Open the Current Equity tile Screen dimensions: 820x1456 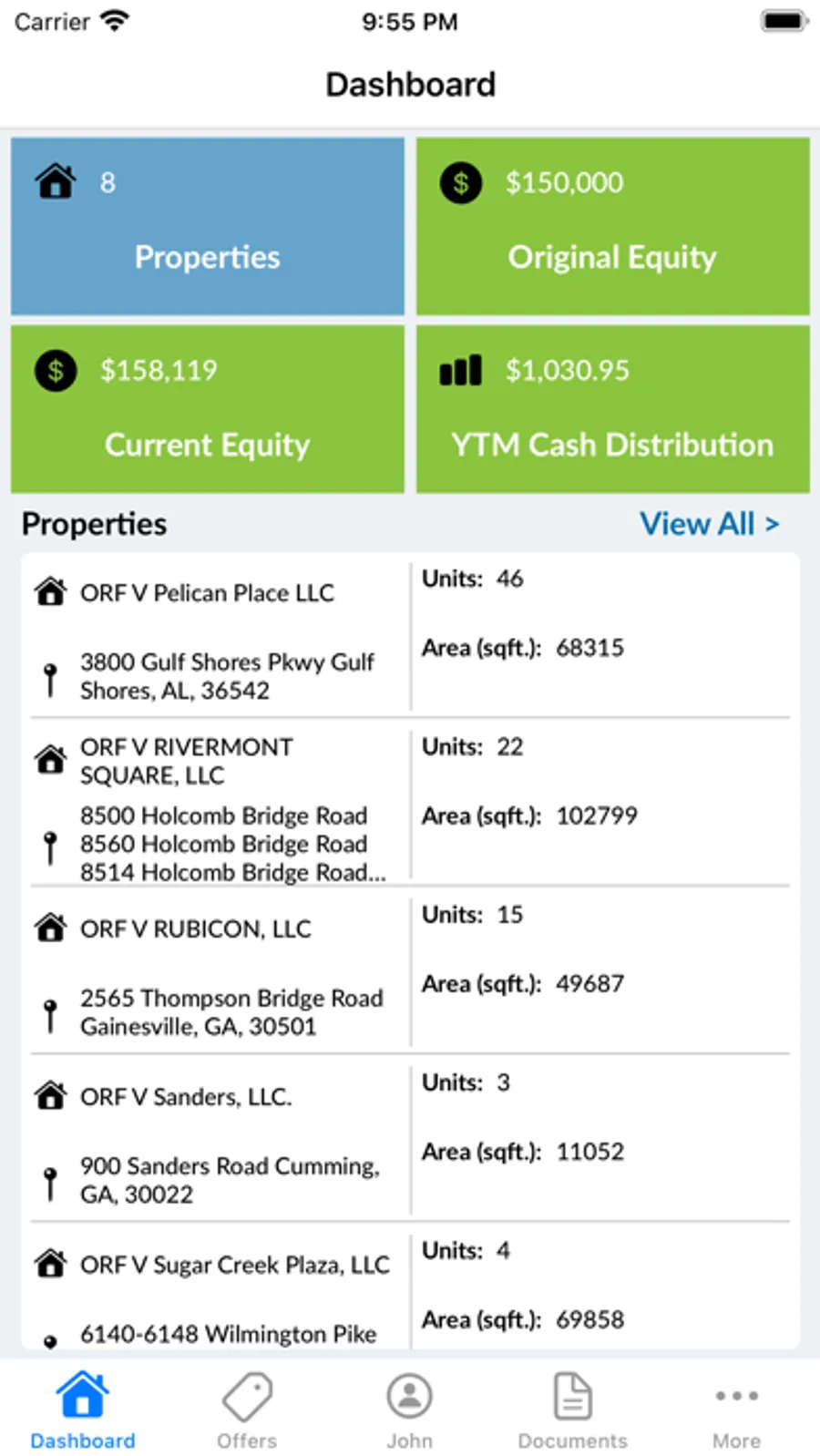208,410
